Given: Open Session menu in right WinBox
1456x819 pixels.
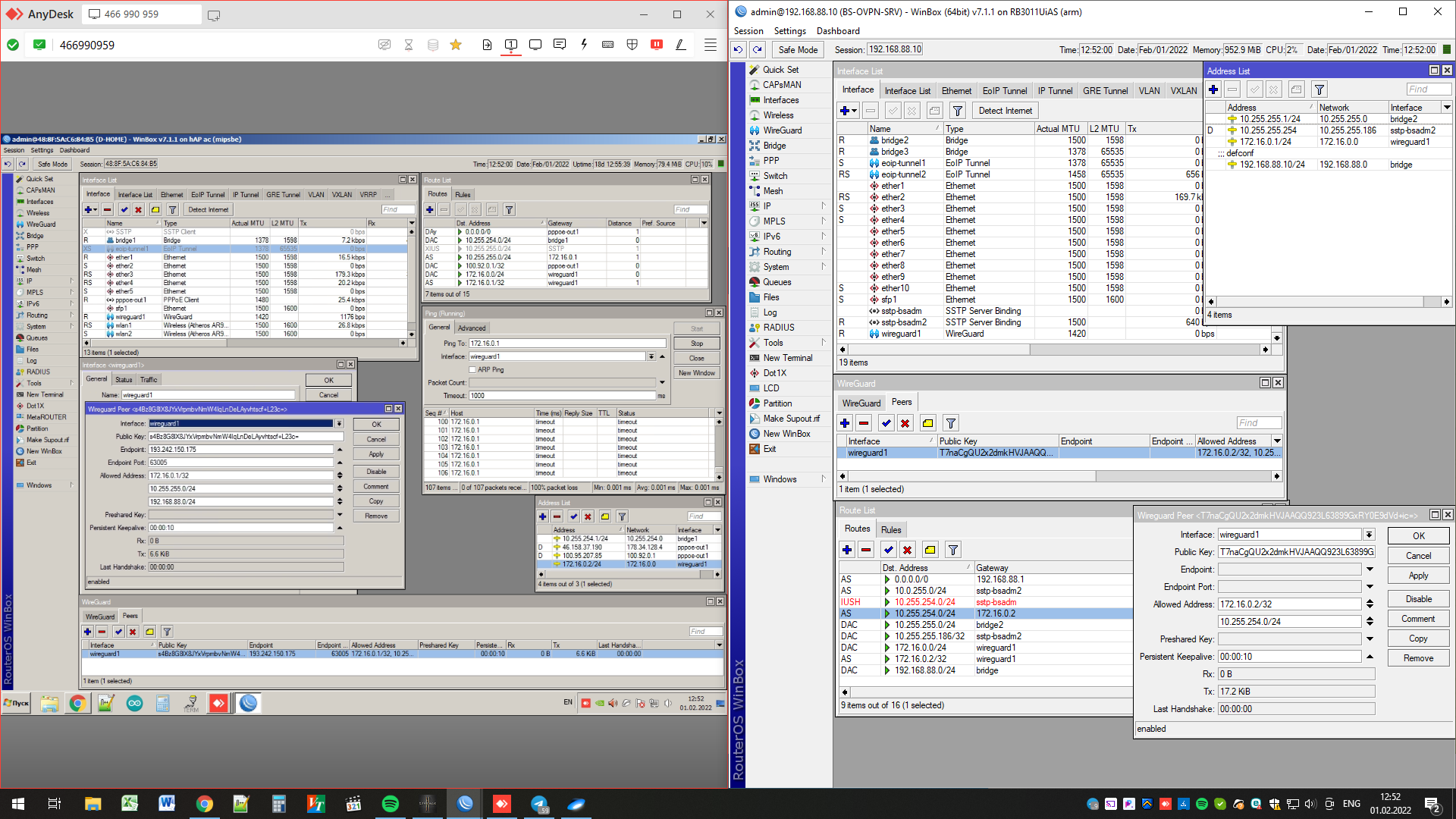Looking at the screenshot, I should pyautogui.click(x=748, y=31).
